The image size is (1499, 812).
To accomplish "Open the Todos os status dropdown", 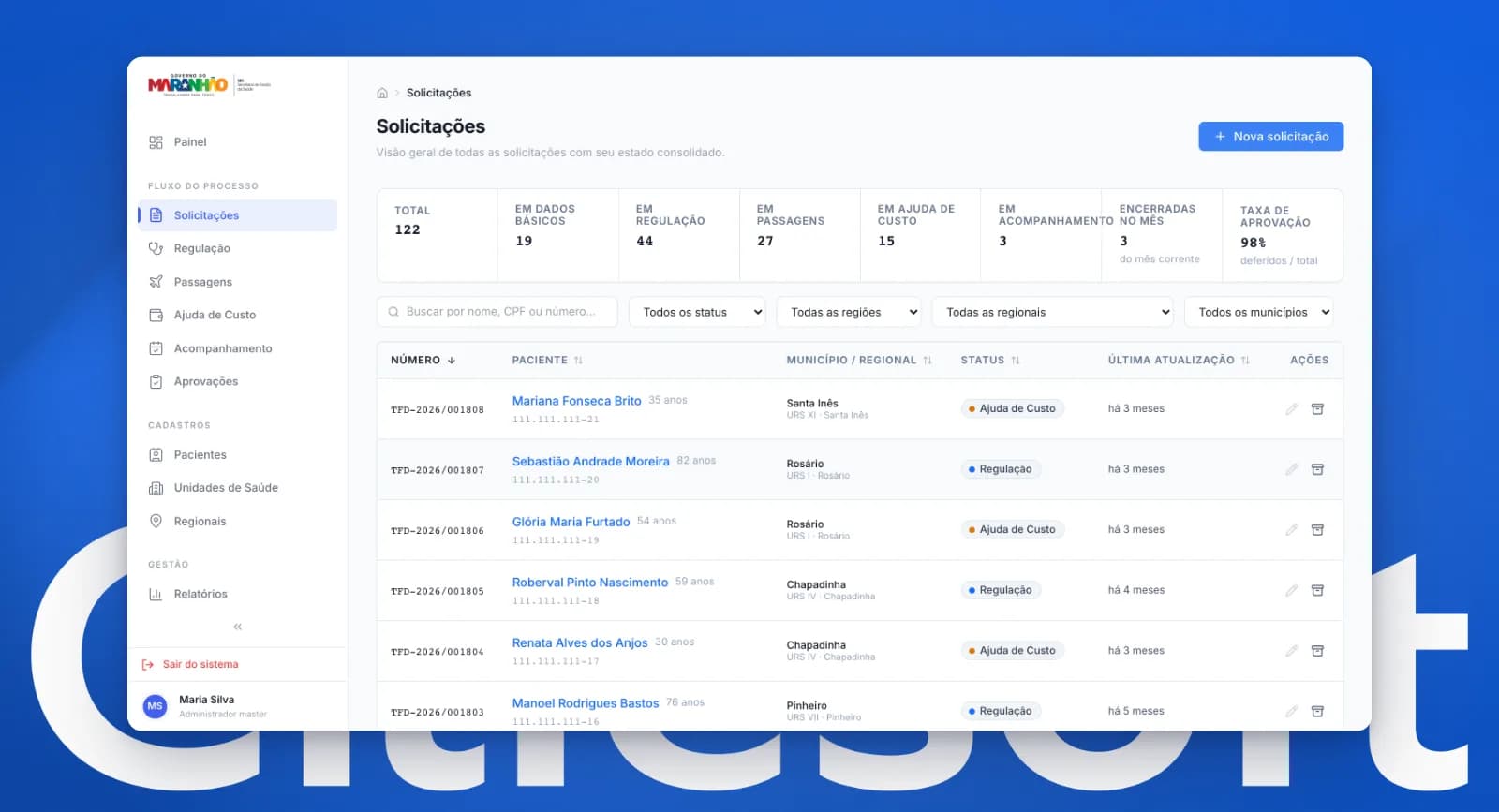I will (x=697, y=312).
